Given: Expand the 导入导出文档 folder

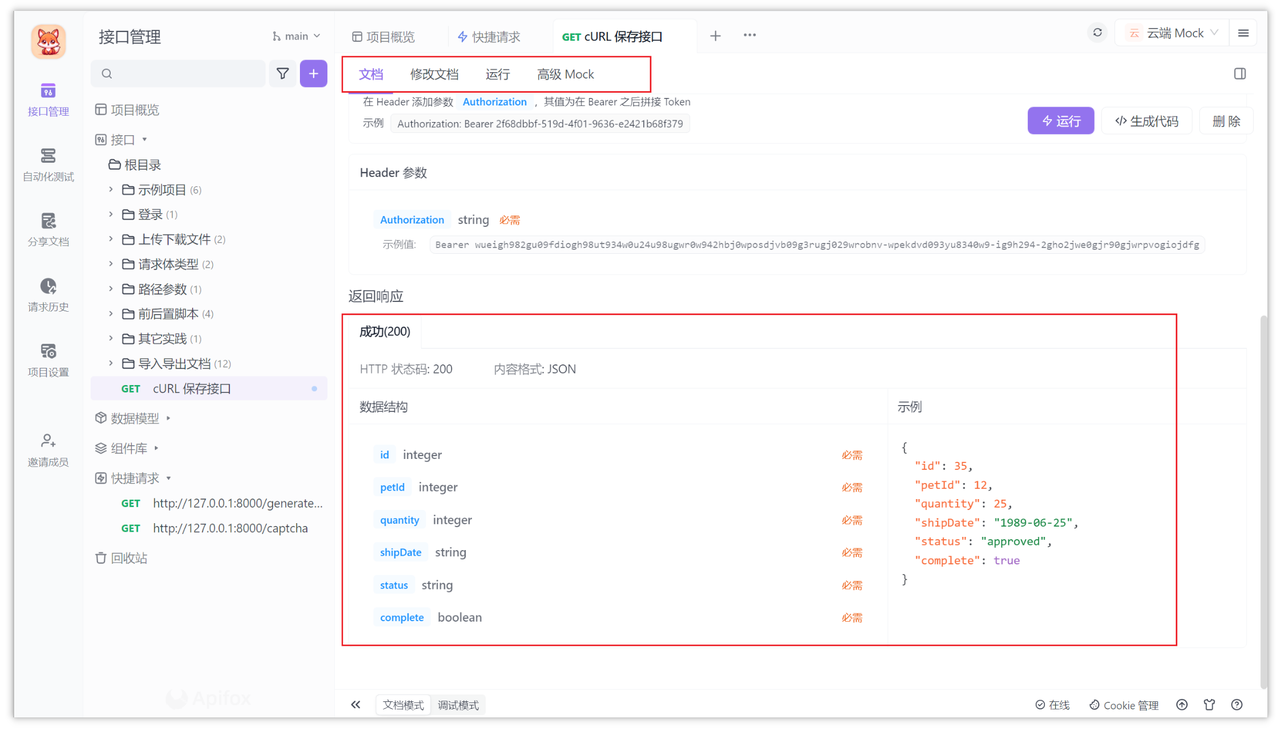Looking at the screenshot, I should click(x=111, y=363).
